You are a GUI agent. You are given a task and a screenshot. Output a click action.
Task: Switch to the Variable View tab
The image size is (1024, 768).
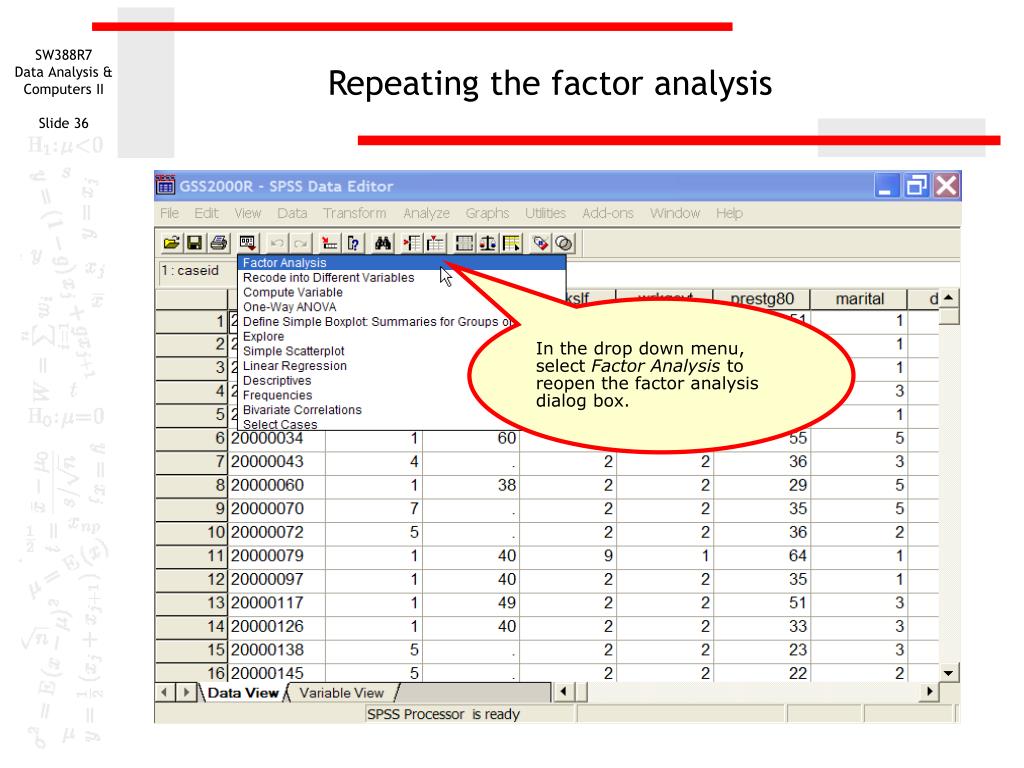[x=342, y=693]
